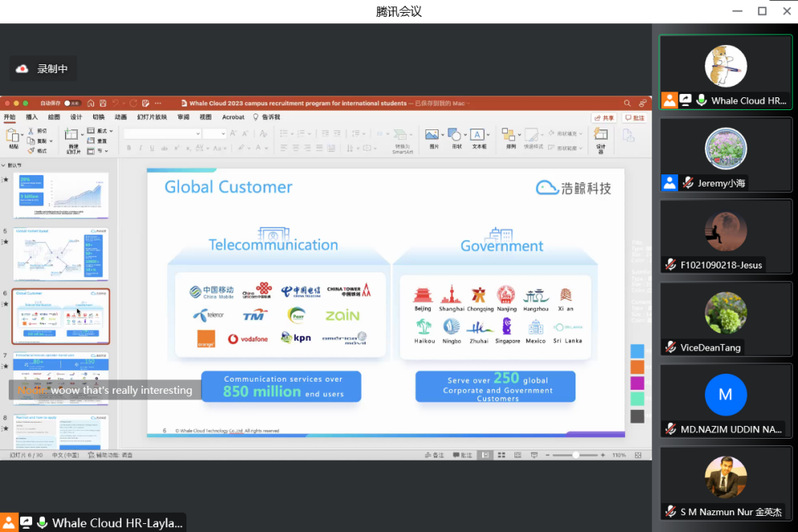The width and height of the screenshot is (798, 532).
Task: Click the search magnifier in PowerPoint title bar
Action: 627,103
